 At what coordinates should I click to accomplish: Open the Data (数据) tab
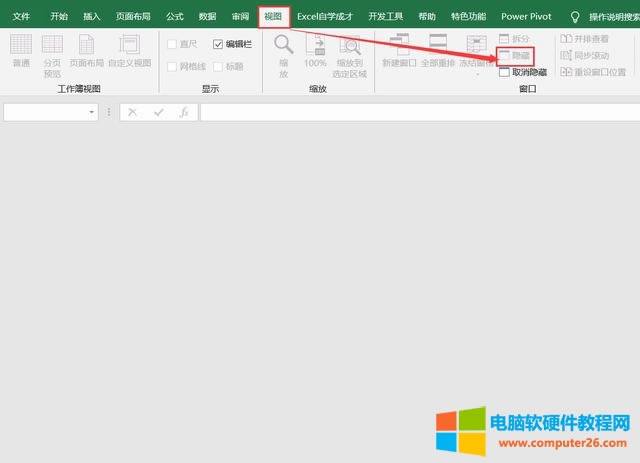[x=207, y=17]
